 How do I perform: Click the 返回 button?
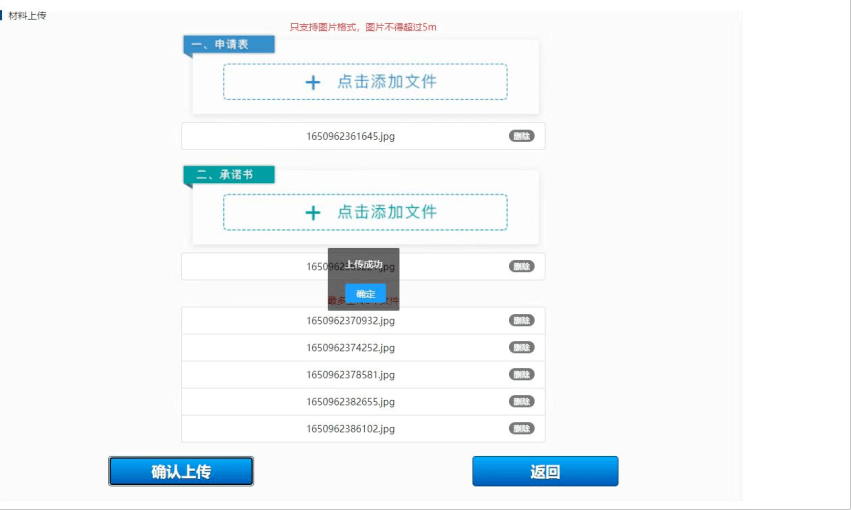pyautogui.click(x=545, y=472)
